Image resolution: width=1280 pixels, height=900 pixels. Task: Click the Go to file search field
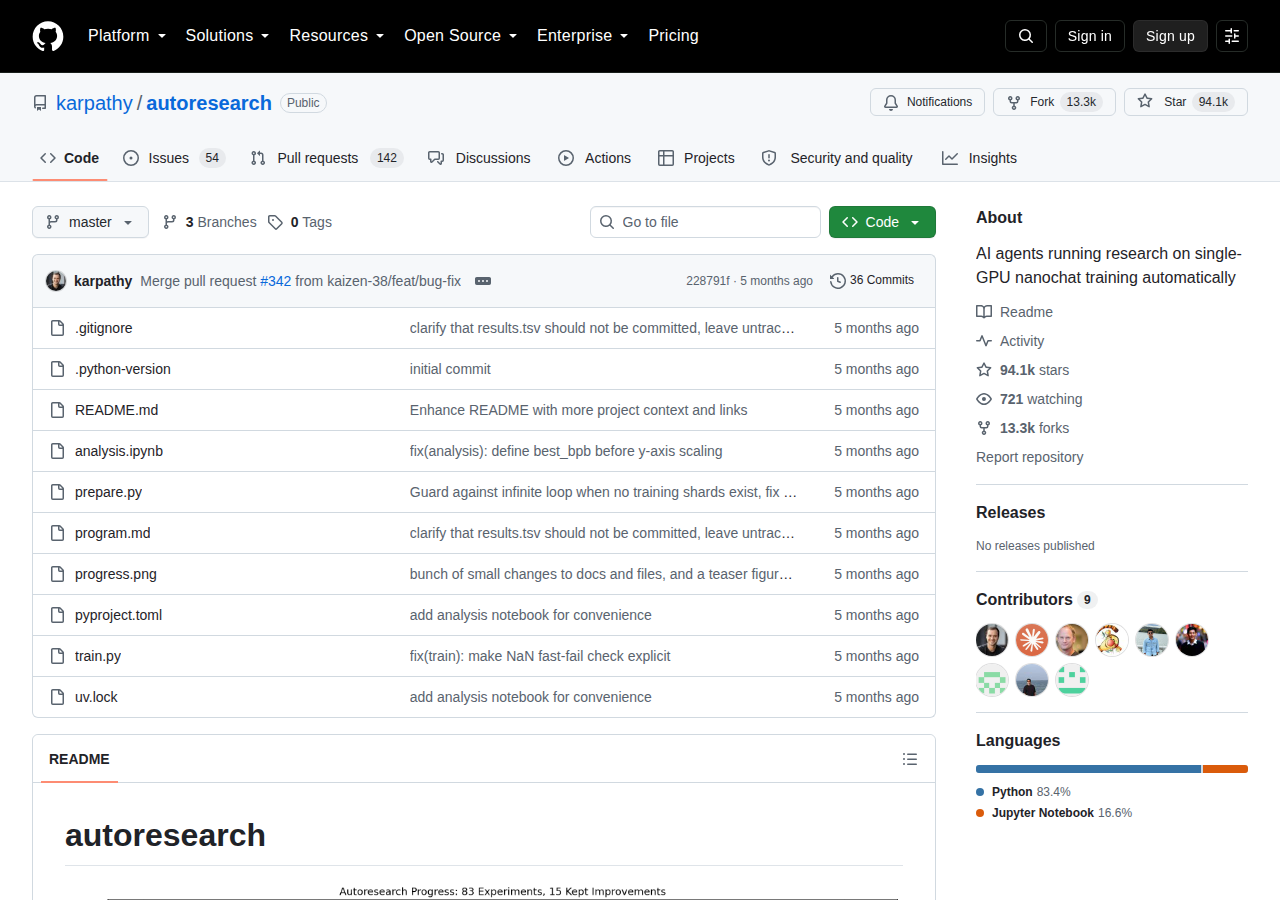click(x=705, y=222)
